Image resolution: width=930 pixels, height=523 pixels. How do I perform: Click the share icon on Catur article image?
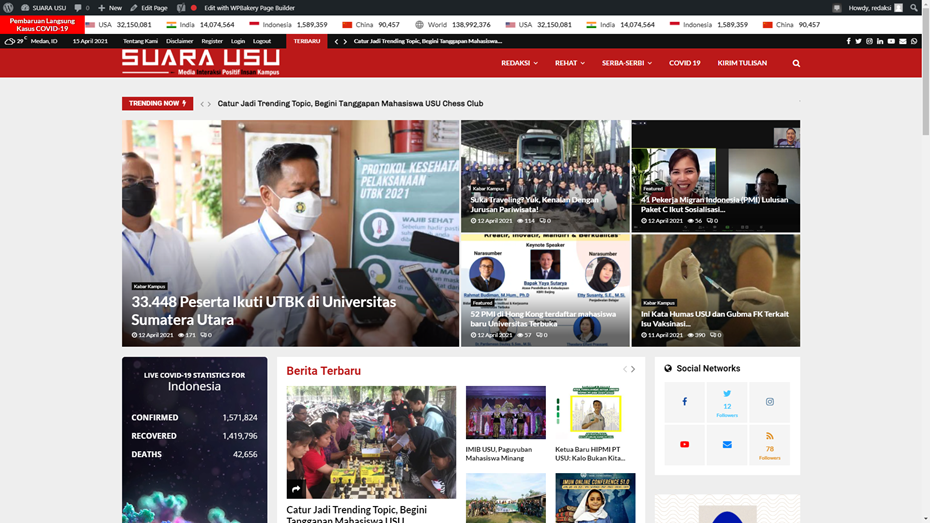coord(297,488)
